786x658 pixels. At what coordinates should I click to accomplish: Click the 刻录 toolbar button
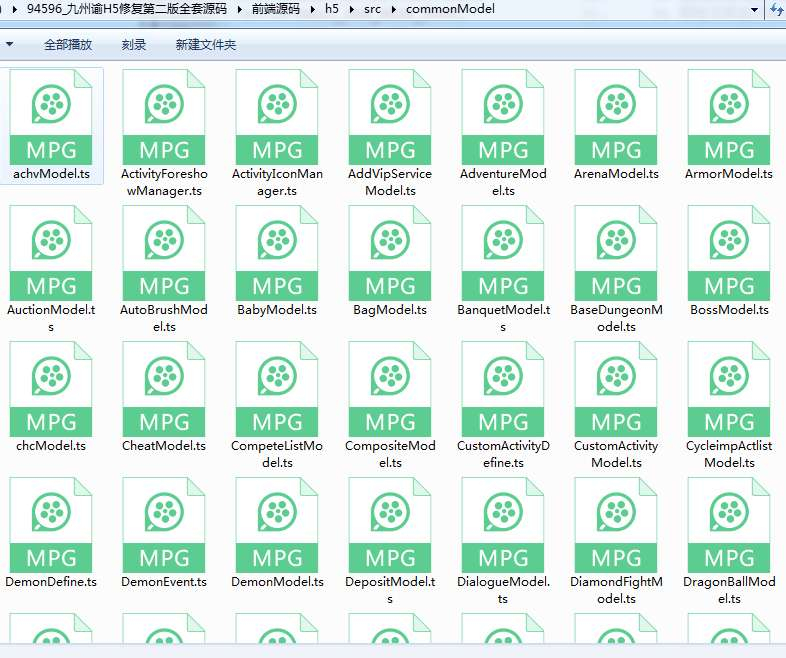[x=133, y=45]
